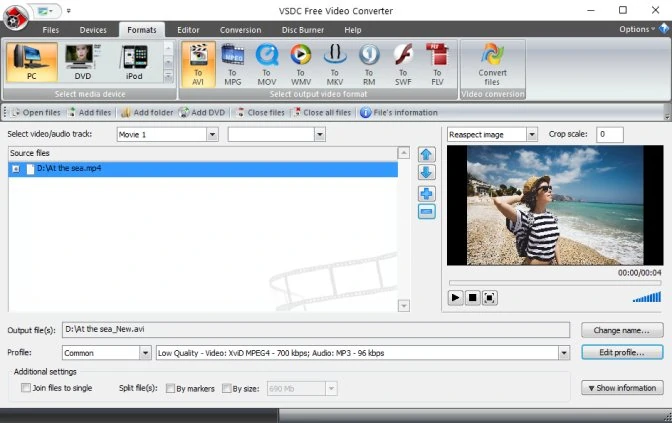The width and height of the screenshot is (672, 423).
Task: Switch to the Devices tab
Action: pyautogui.click(x=93, y=30)
